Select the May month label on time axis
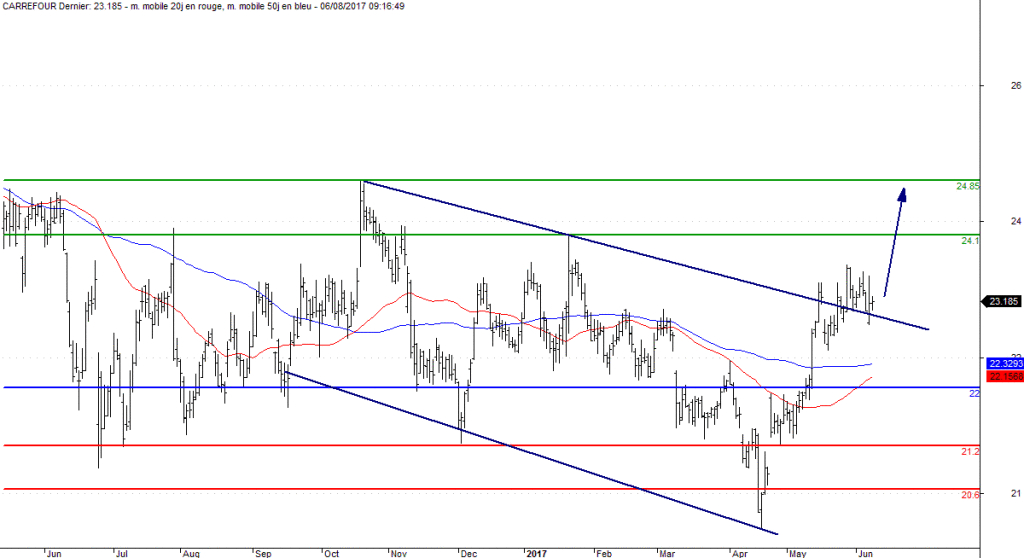 tap(797, 553)
